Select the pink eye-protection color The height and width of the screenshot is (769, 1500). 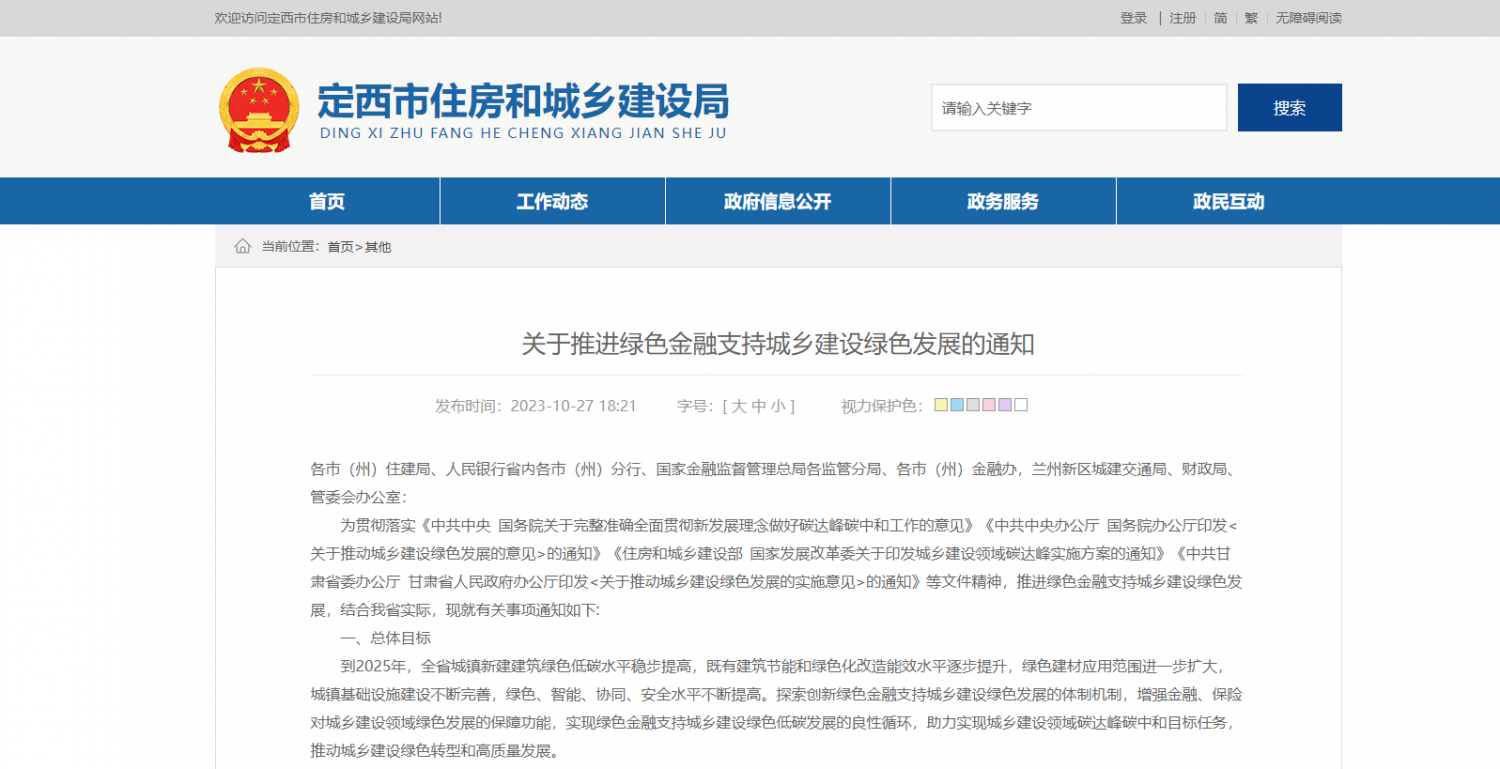pyautogui.click(x=989, y=405)
